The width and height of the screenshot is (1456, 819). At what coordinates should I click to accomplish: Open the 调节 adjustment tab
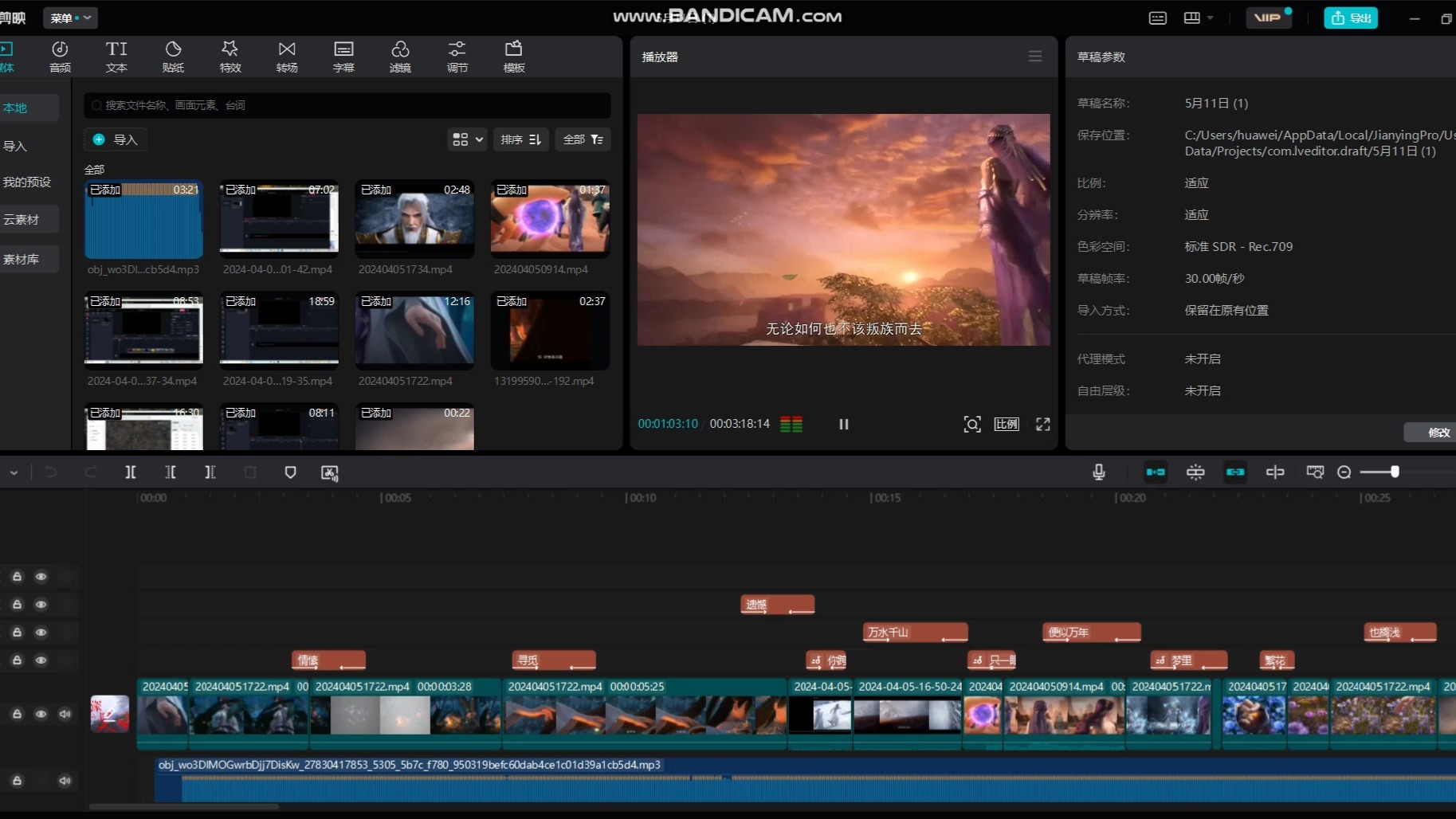[x=457, y=57]
